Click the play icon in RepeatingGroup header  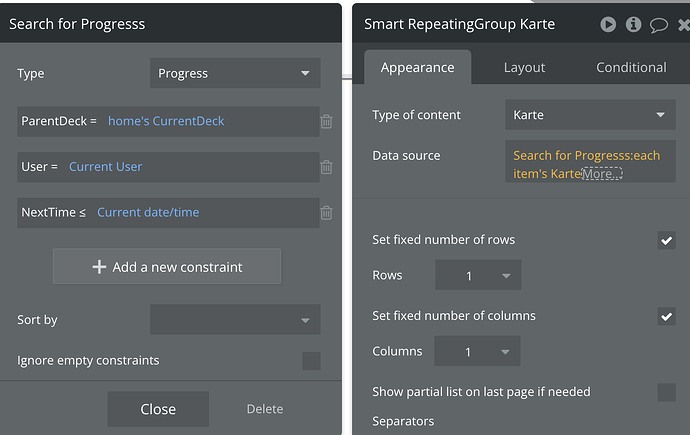[x=608, y=24]
